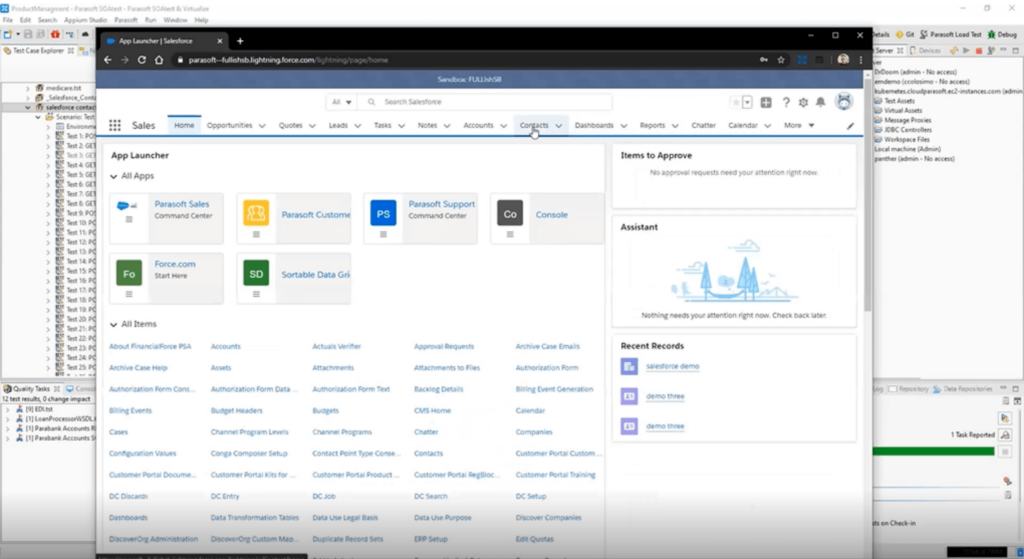1024x559 pixels.
Task: Open the Calendar item link
Action: pyautogui.click(x=530, y=411)
